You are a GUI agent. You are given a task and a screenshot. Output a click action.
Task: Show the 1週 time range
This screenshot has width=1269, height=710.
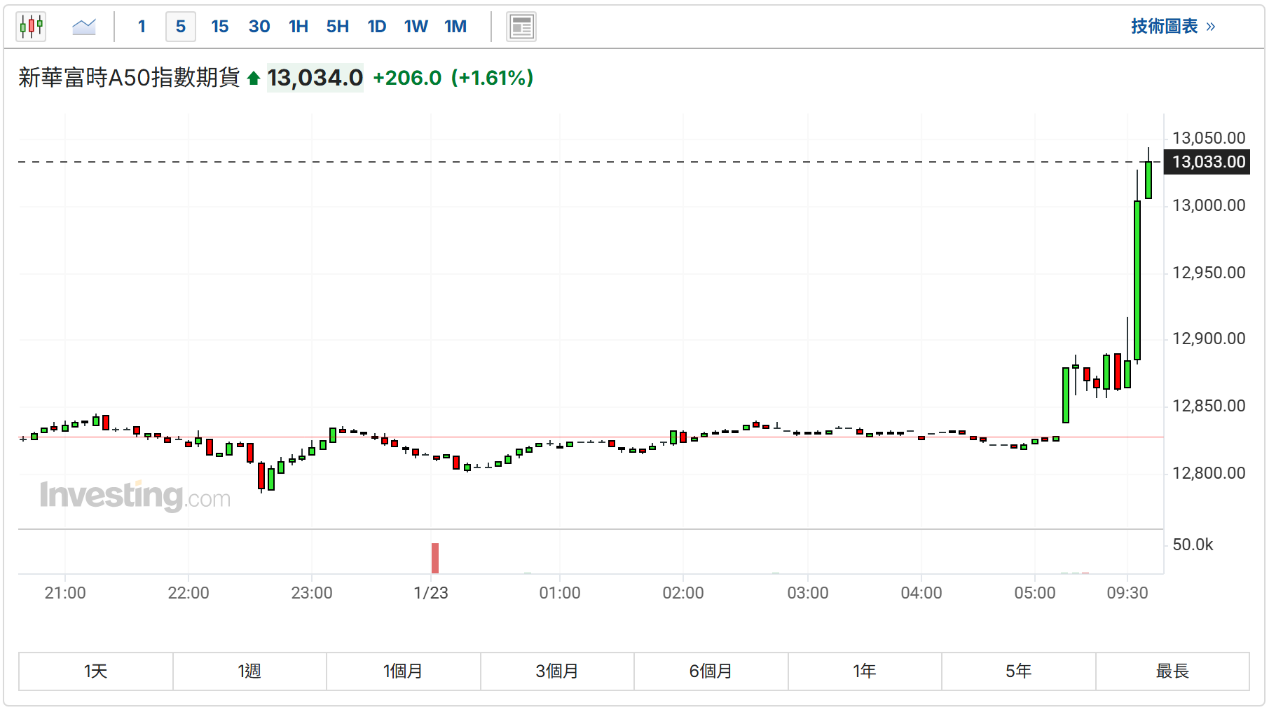[x=250, y=671]
